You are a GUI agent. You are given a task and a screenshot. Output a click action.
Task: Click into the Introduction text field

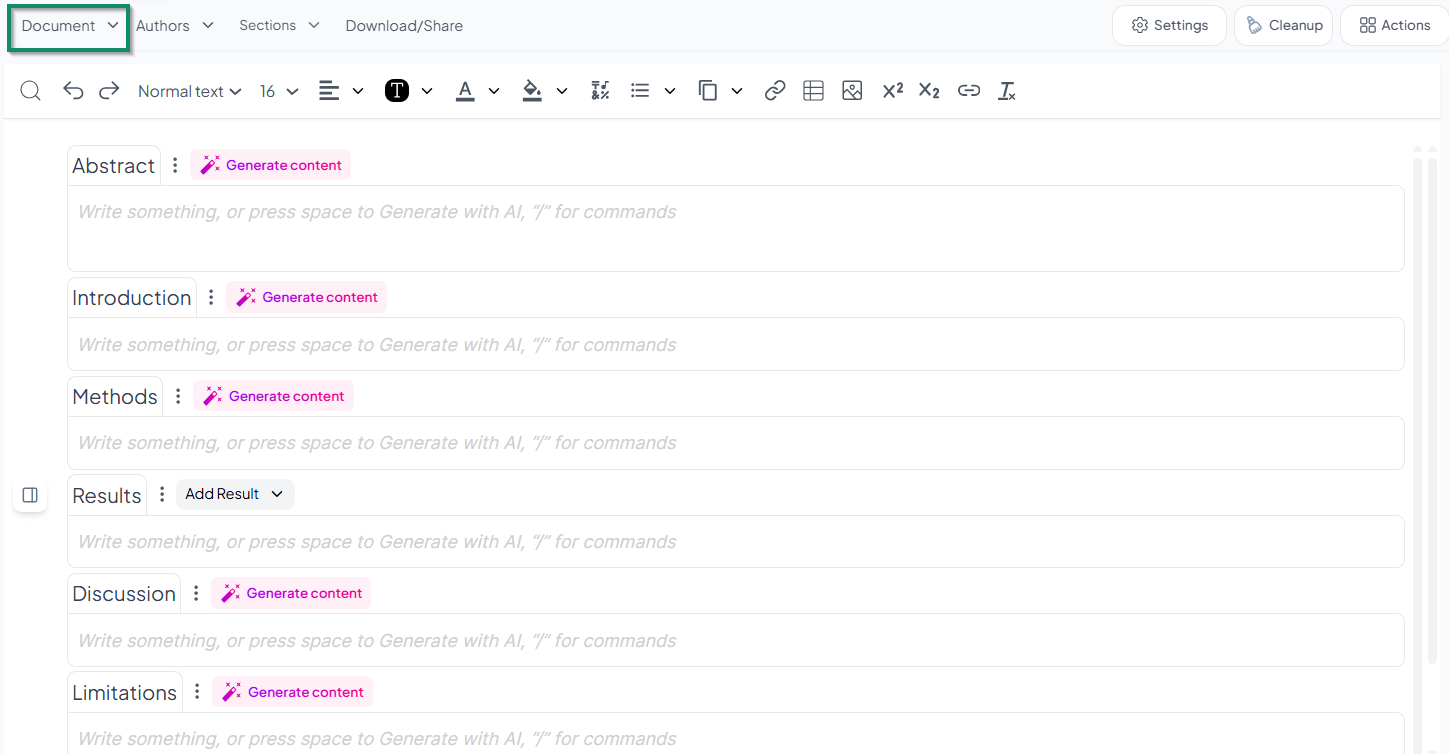(x=735, y=345)
